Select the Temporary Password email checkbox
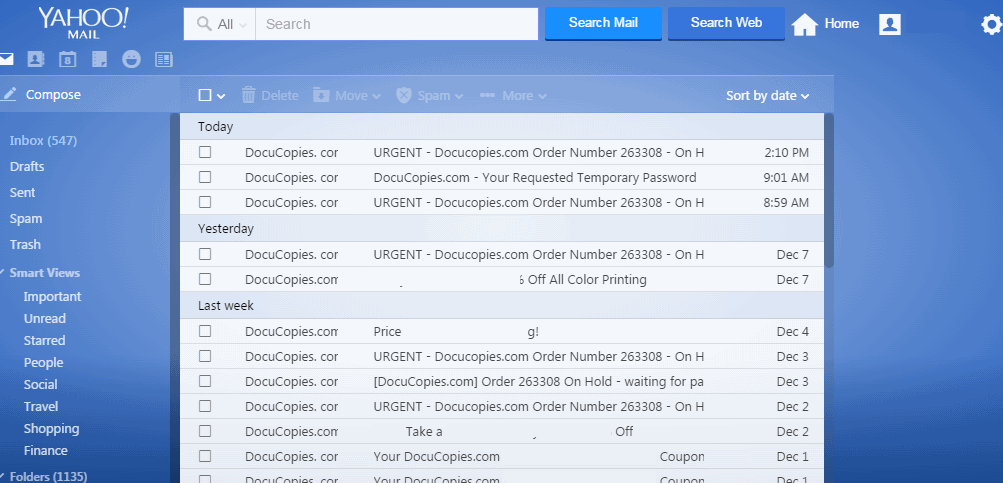 pos(205,177)
